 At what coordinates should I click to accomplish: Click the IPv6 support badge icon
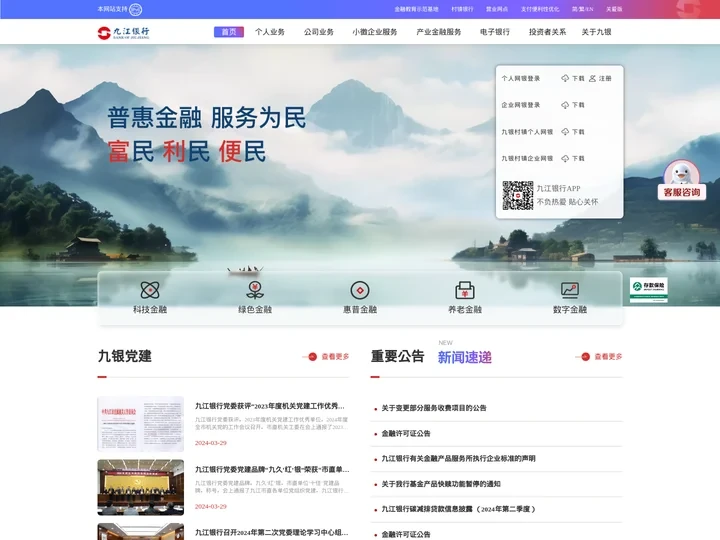[135, 9]
